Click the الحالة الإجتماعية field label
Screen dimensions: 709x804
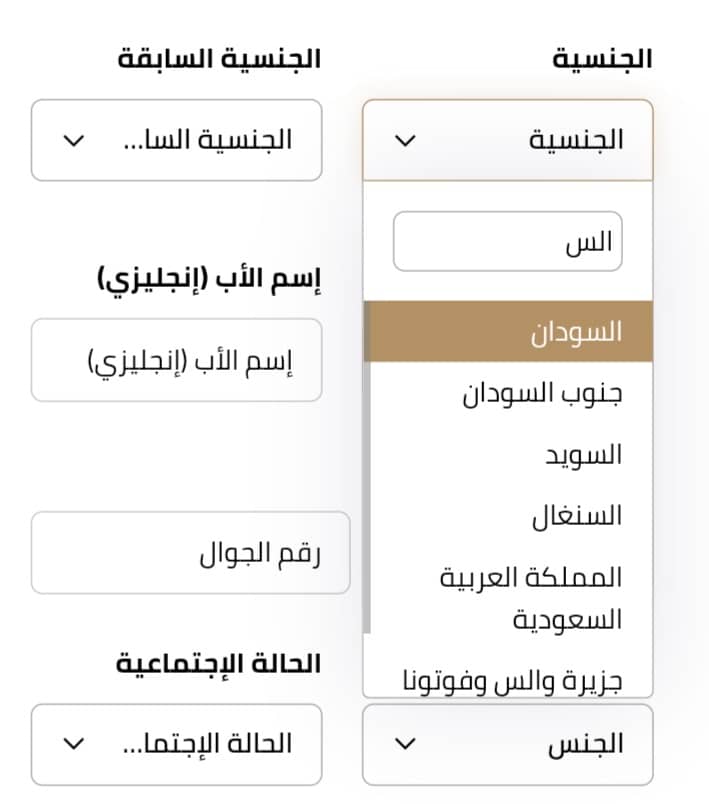pos(219,663)
